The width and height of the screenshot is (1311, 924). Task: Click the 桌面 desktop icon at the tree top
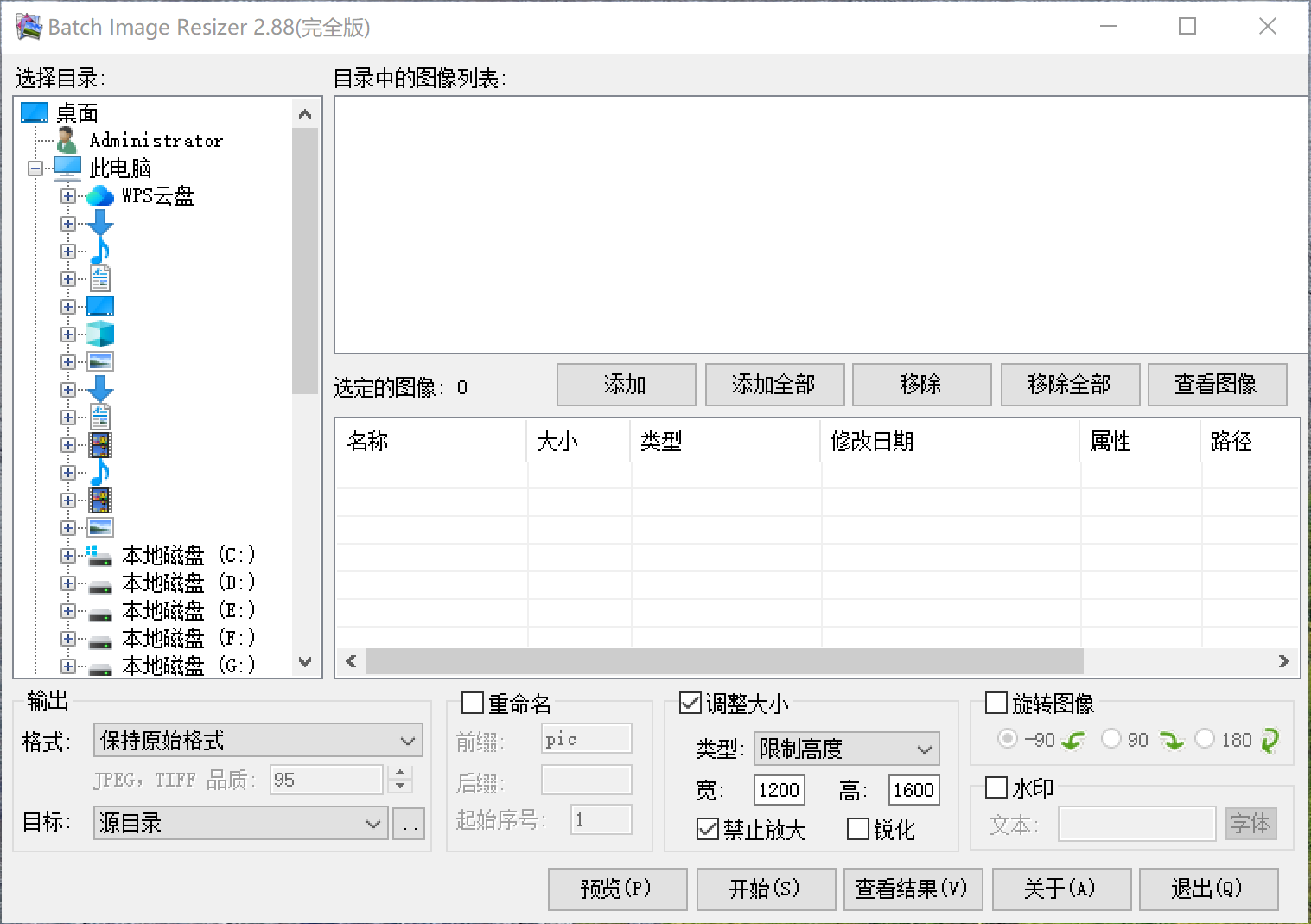pos(35,113)
